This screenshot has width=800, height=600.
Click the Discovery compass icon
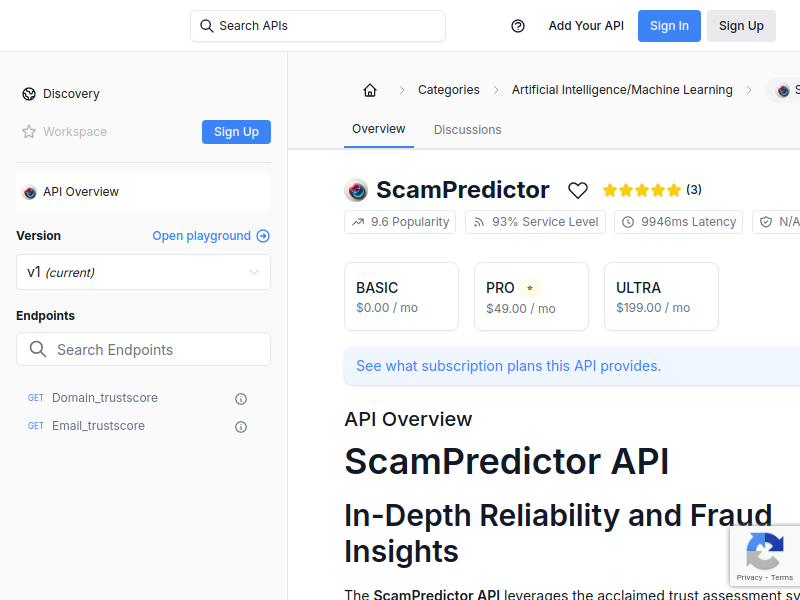tap(29, 94)
